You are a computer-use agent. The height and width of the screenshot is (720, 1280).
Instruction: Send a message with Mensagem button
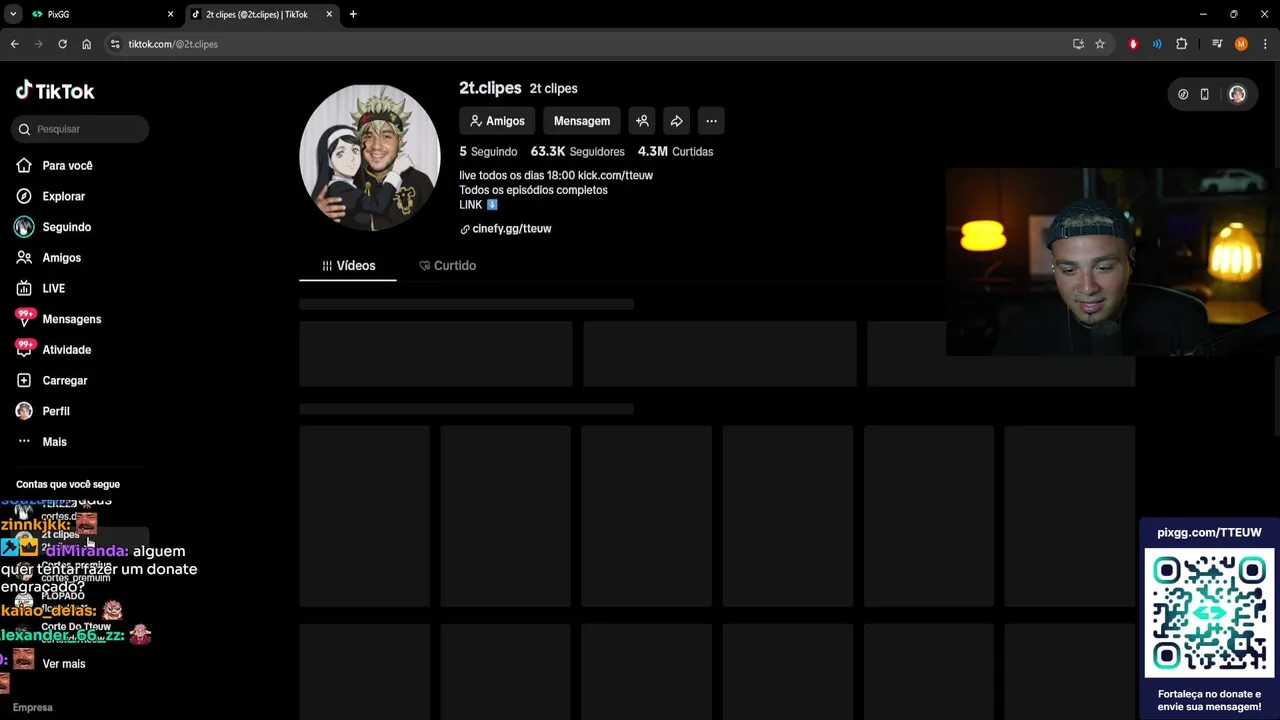pos(582,121)
